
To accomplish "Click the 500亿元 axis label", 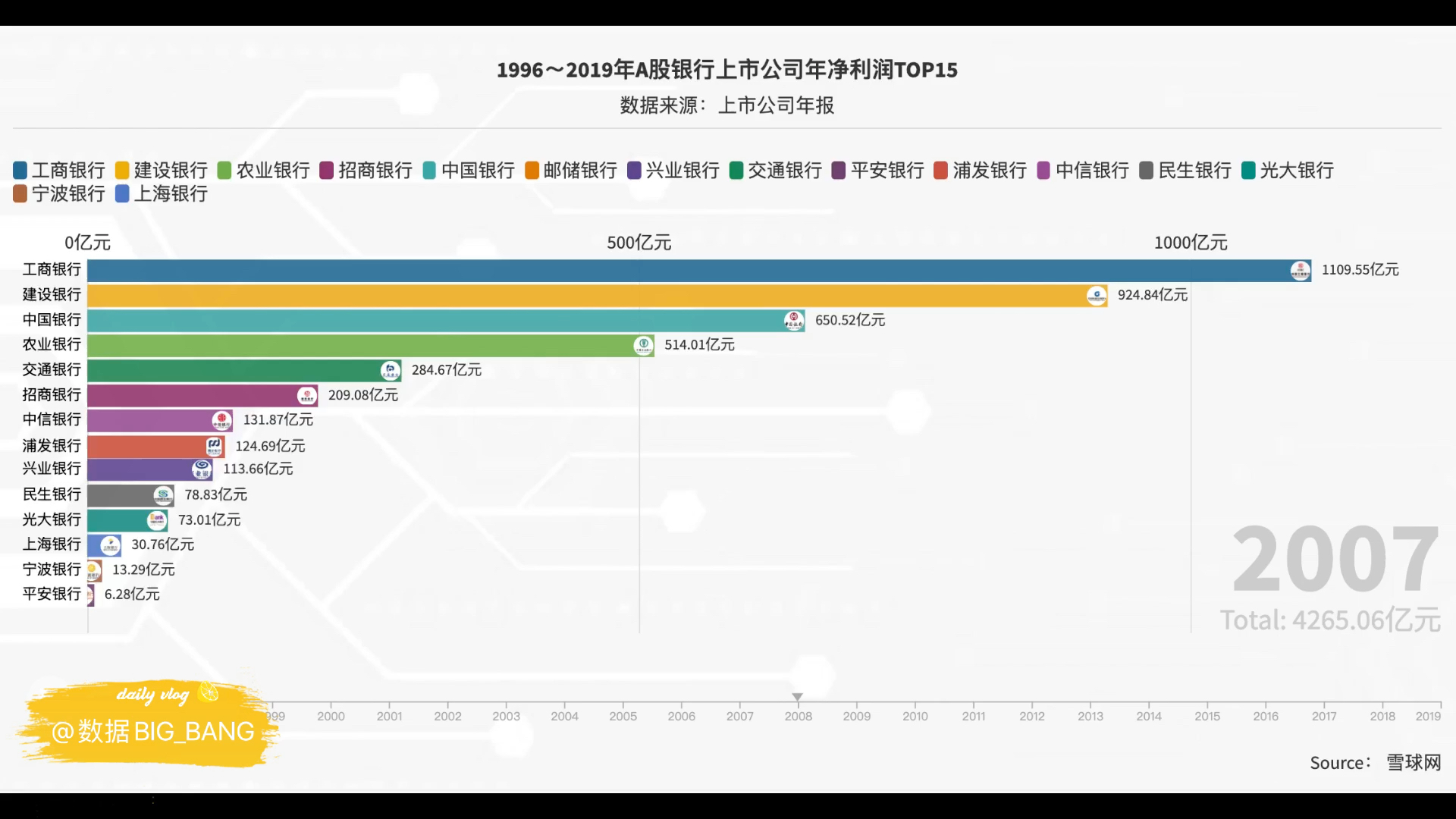I will (x=639, y=243).
